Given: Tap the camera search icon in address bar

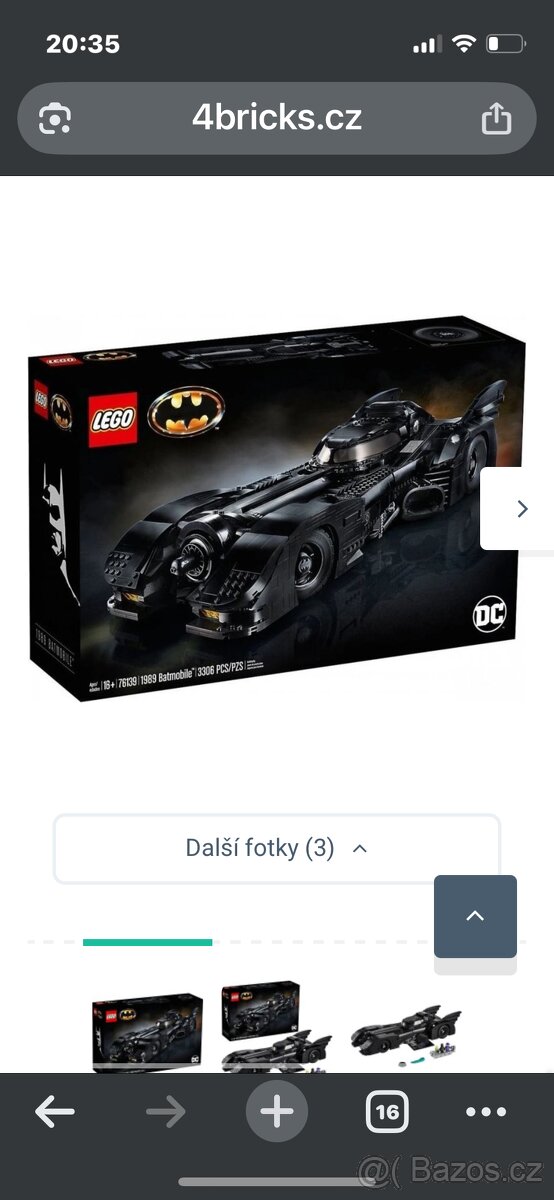Looking at the screenshot, I should coord(54,119).
